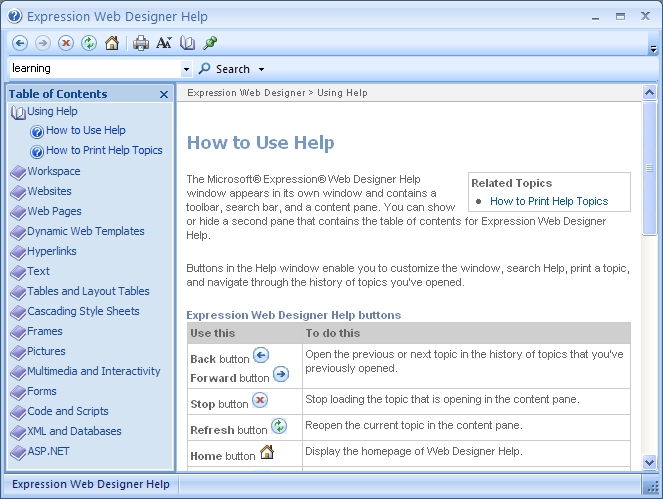Click the status bar 'Expression Web Designer Help' text
Viewport: 663px width, 499px height.
tap(91, 484)
